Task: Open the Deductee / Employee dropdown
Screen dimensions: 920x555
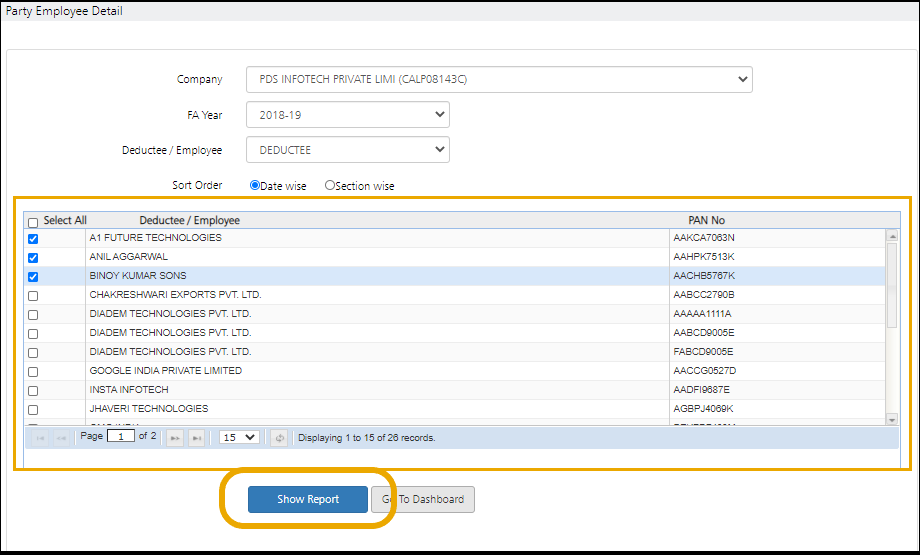Action: click(x=348, y=150)
